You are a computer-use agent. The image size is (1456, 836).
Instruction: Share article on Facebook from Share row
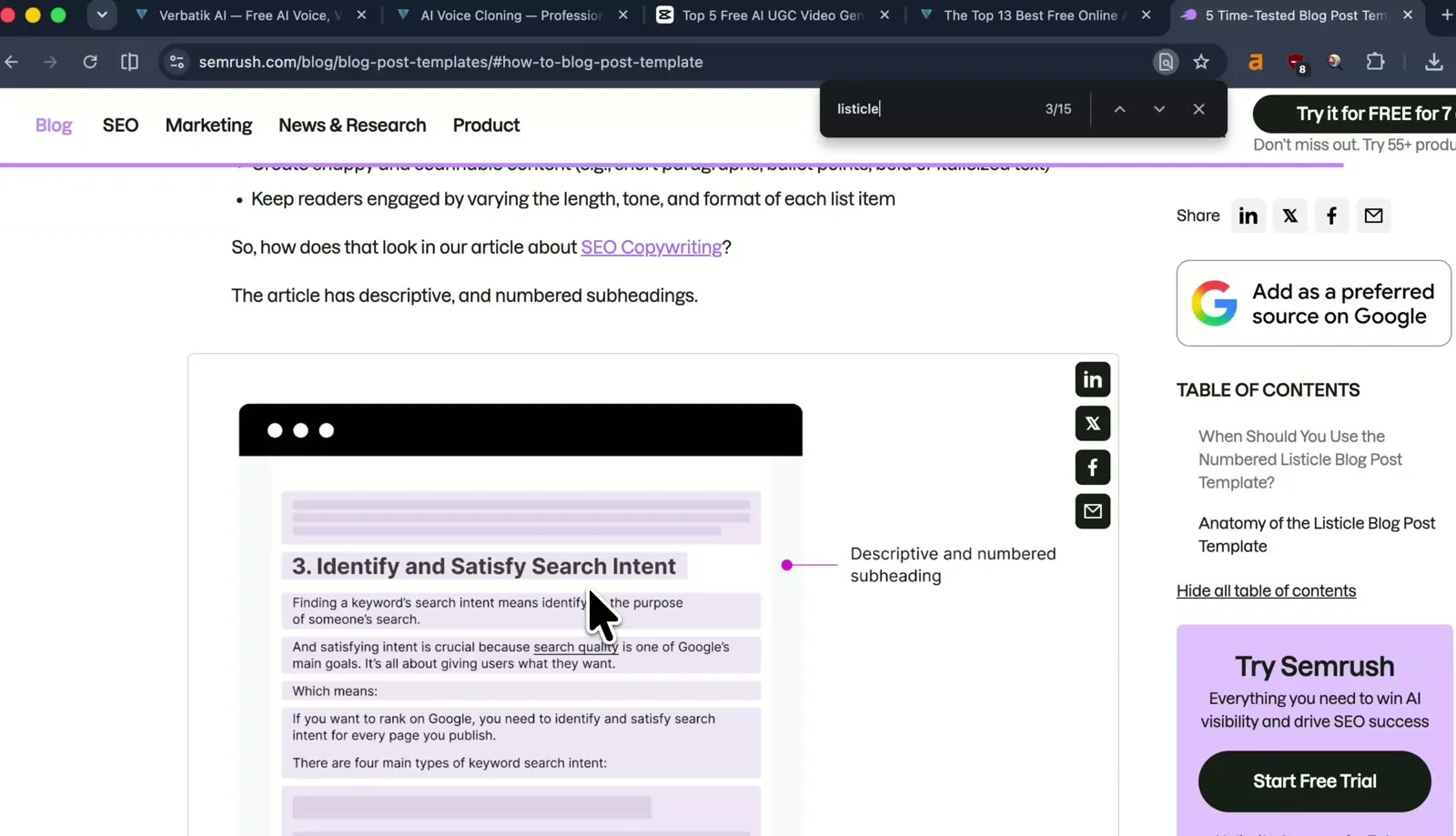click(x=1331, y=216)
